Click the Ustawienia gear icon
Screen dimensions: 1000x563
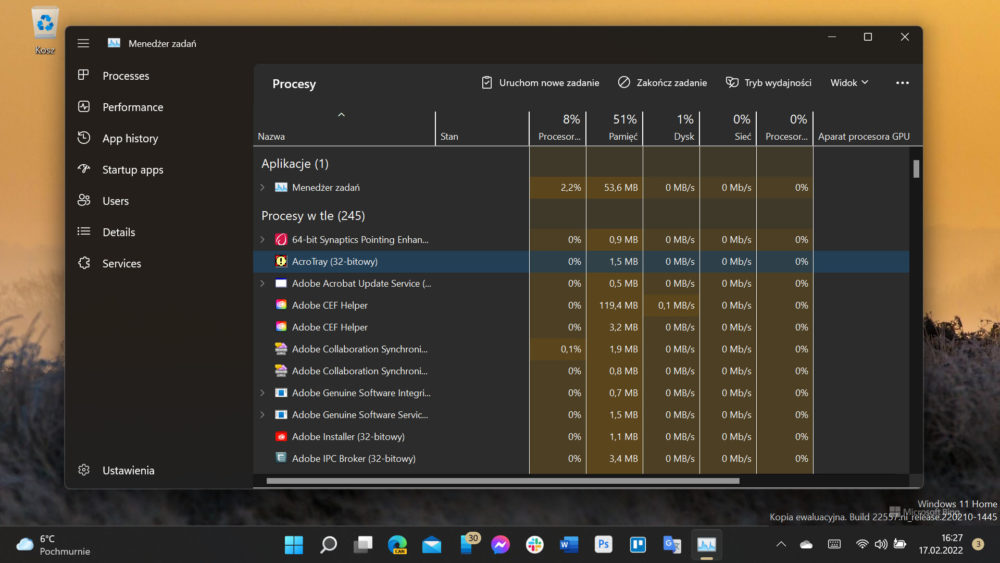(x=84, y=470)
